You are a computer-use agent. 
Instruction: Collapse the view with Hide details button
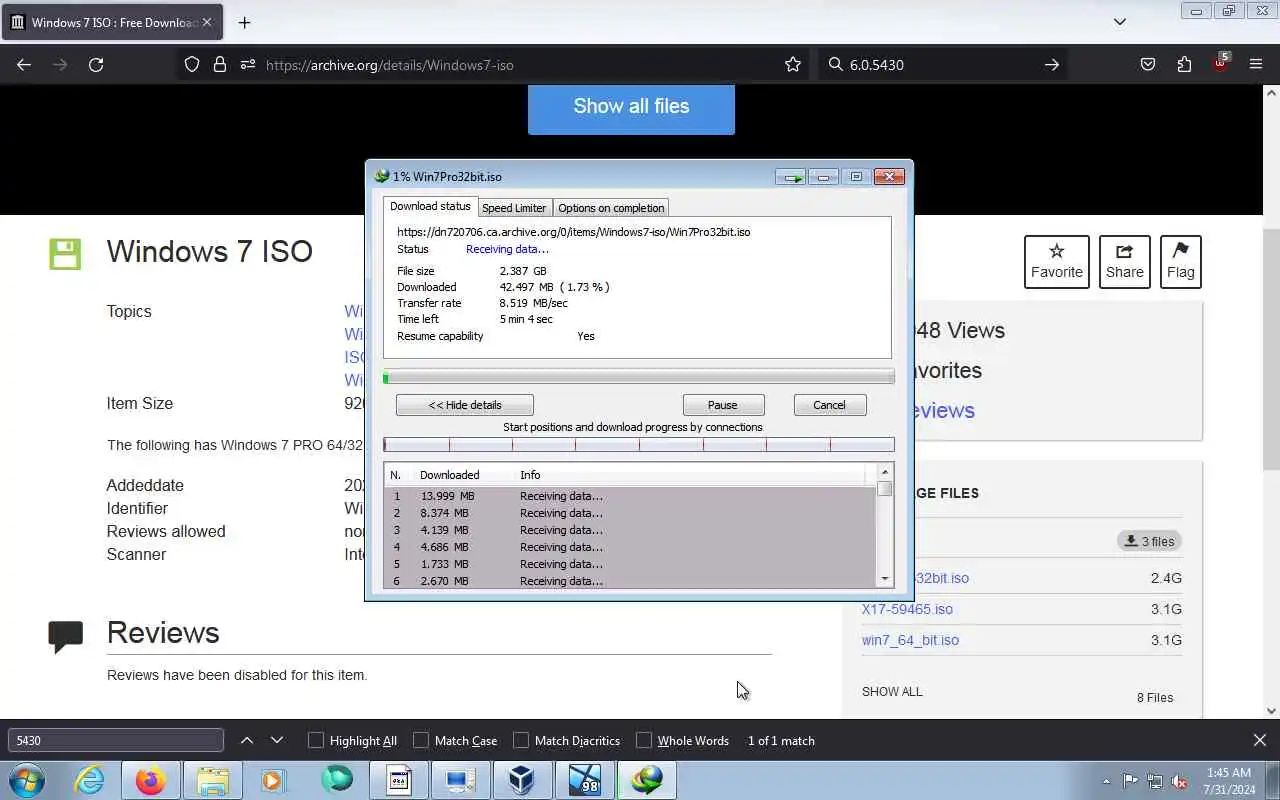coord(465,405)
